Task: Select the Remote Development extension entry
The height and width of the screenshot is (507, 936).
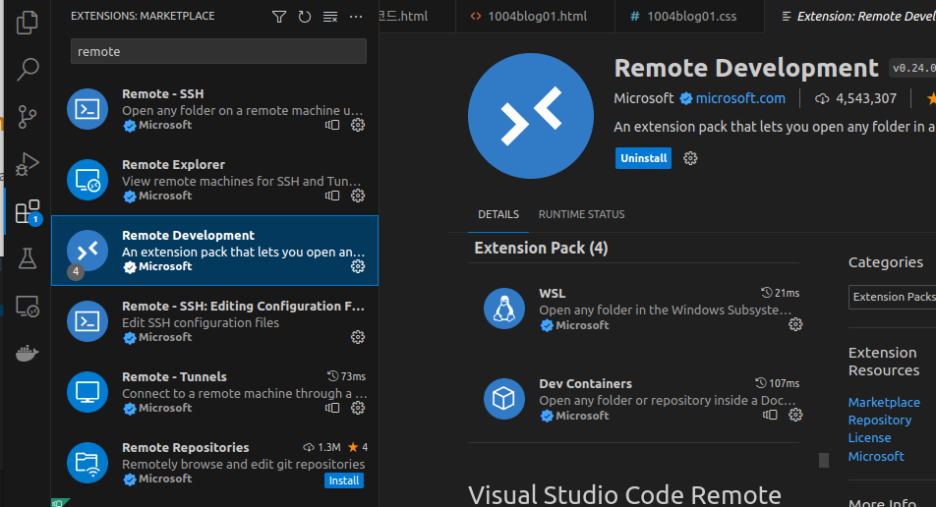Action: click(x=215, y=251)
